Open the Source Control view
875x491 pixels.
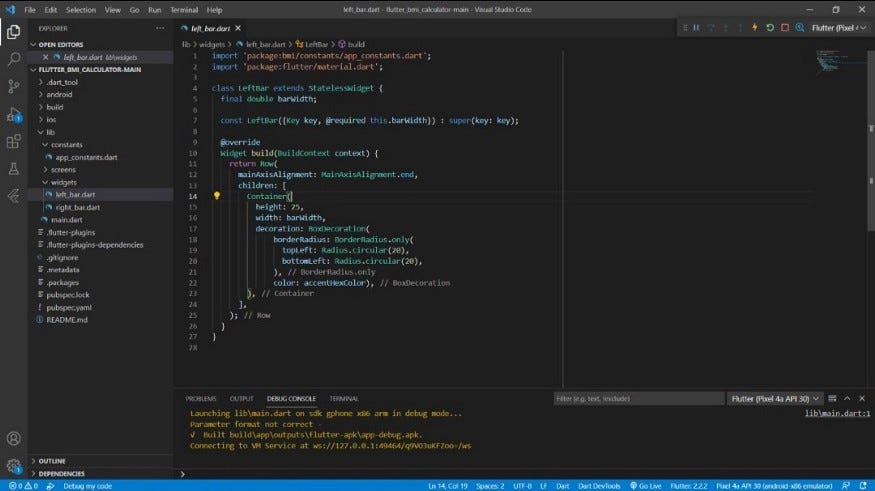click(13, 86)
